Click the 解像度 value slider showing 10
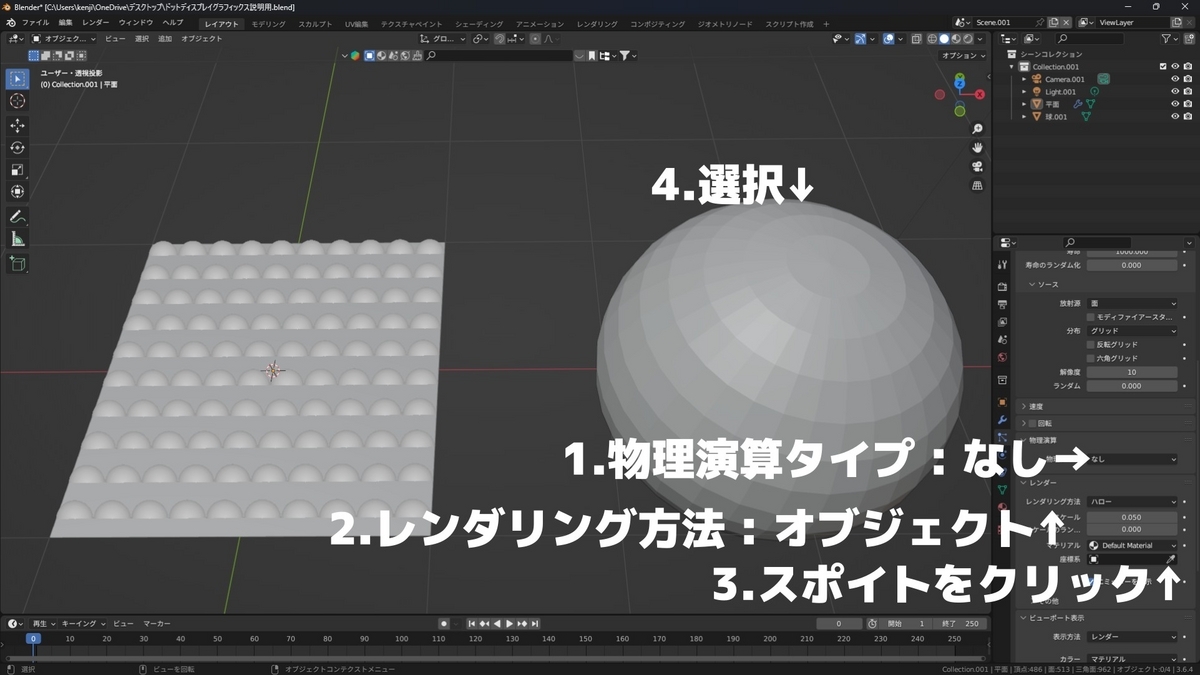 [1132, 372]
